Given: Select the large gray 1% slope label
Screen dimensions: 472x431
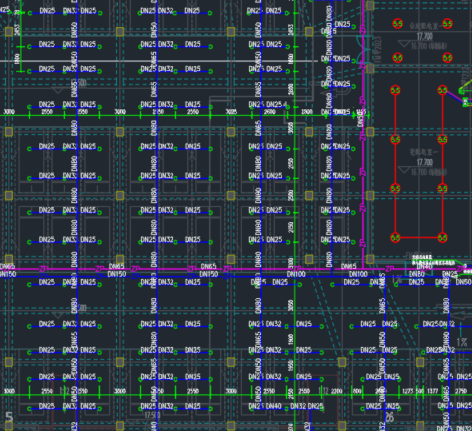Looking at the screenshot, I should (x=462, y=342).
